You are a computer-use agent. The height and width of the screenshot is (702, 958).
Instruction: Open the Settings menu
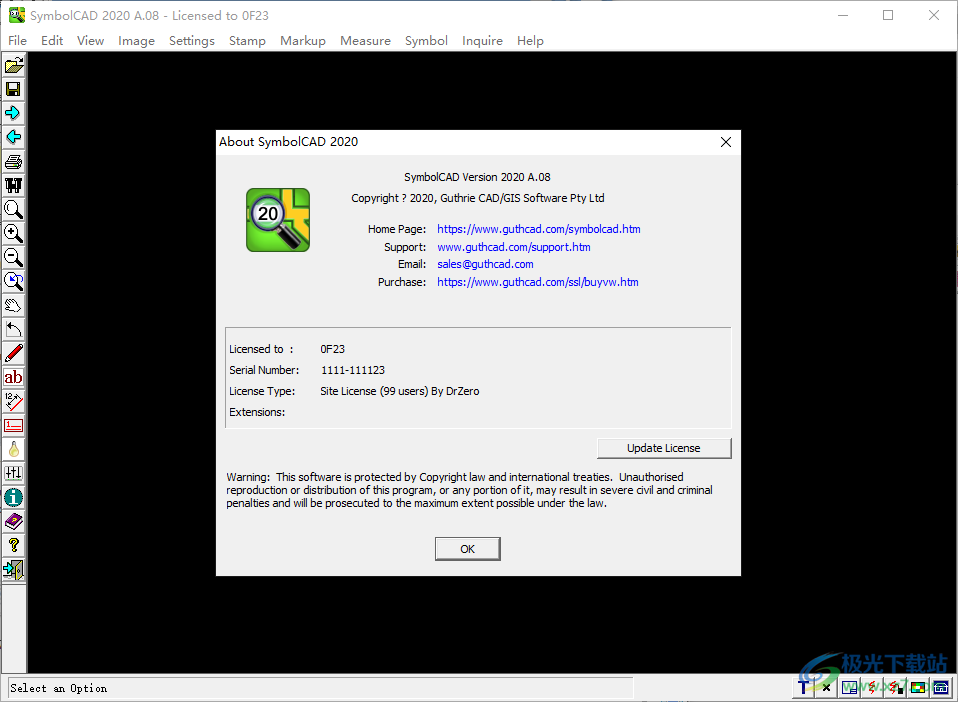pyautogui.click(x=192, y=41)
